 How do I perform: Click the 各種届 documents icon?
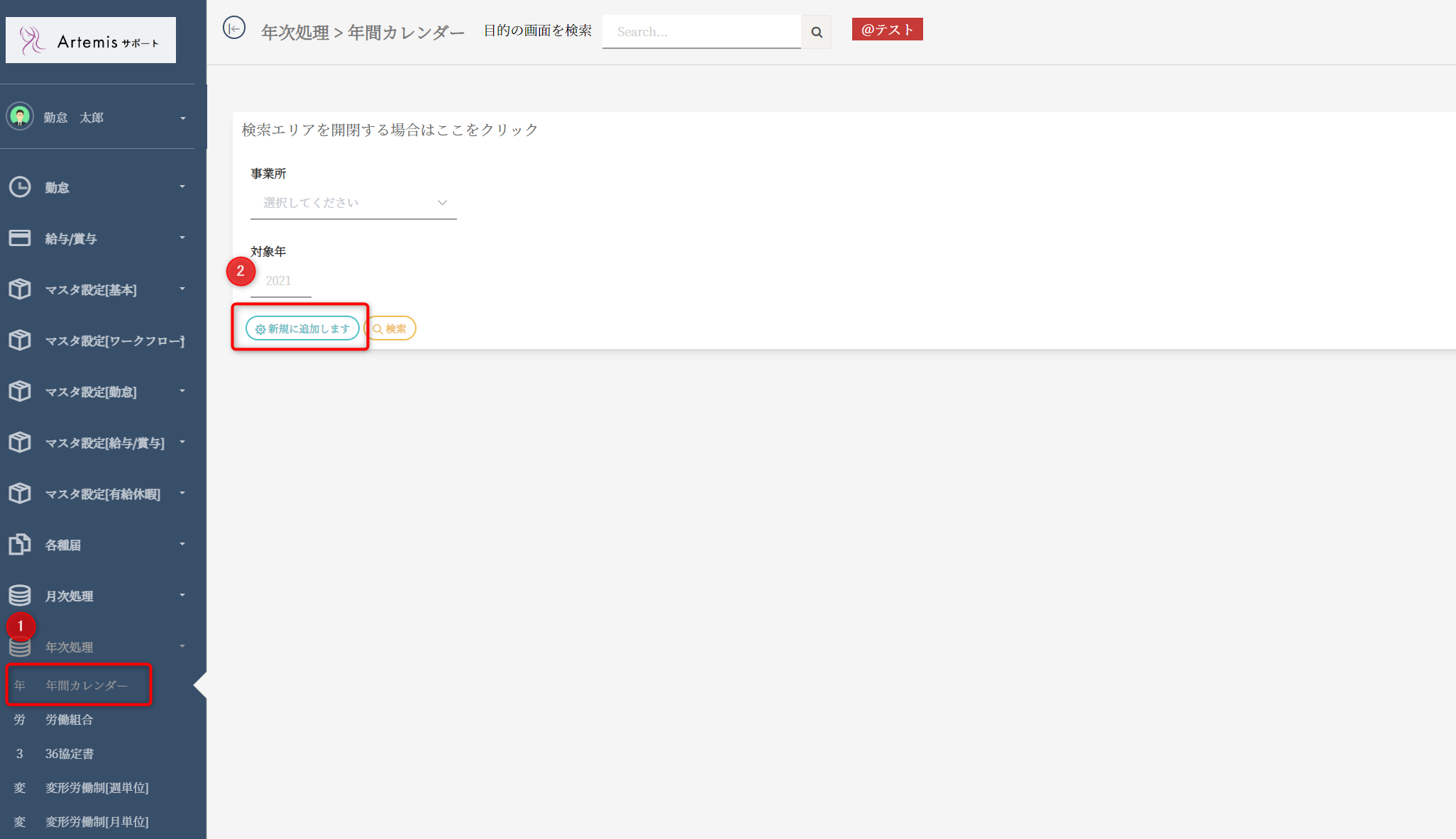(x=20, y=545)
